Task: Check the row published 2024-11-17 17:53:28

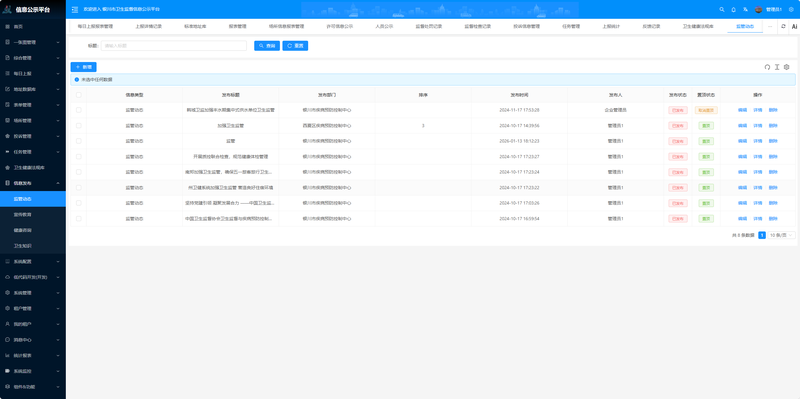Action: pyautogui.click(x=79, y=110)
